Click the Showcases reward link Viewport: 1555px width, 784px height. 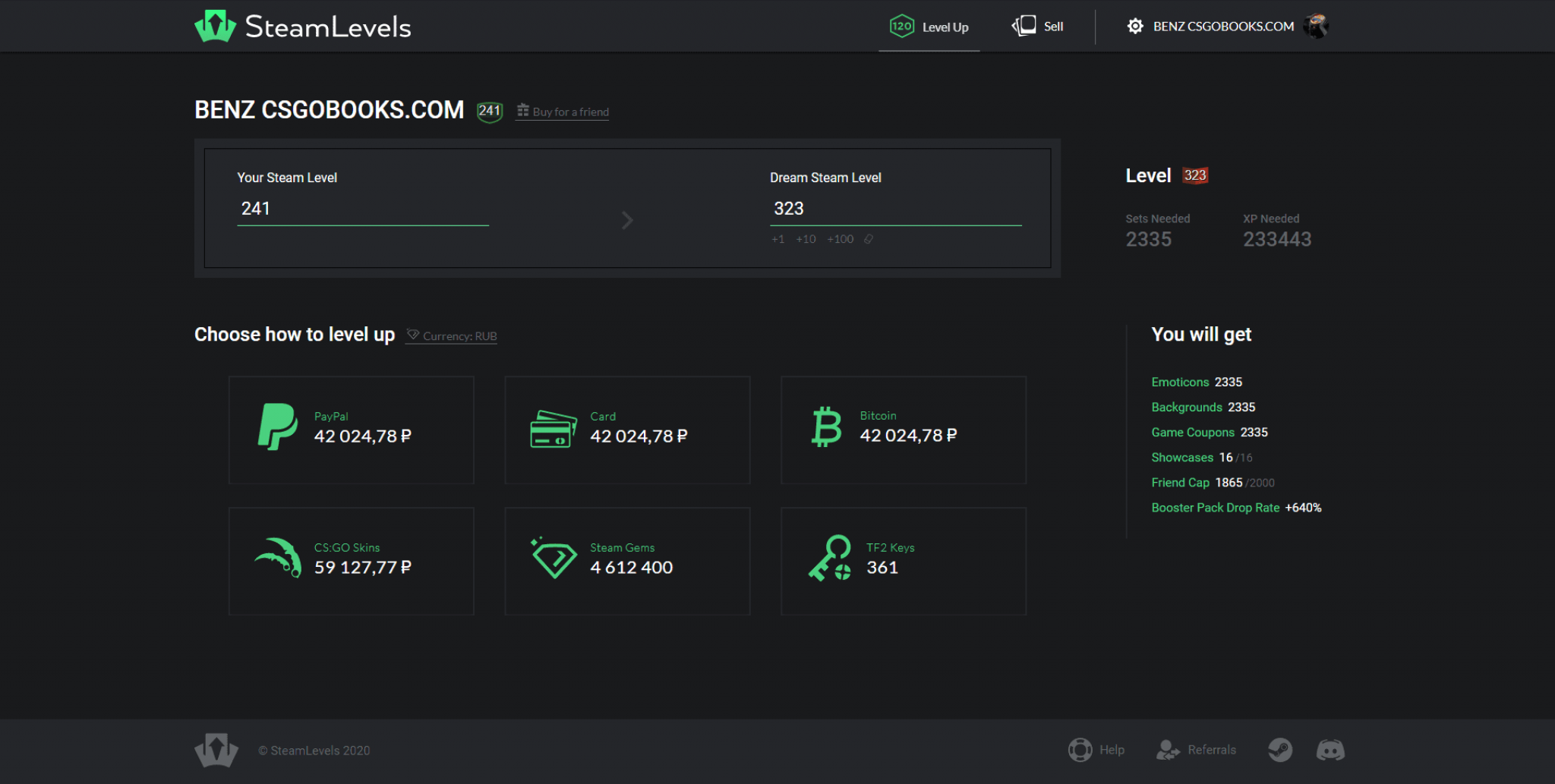click(x=1182, y=457)
